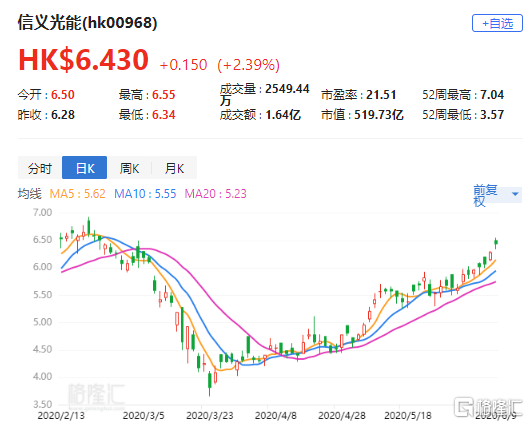Click the 昨收 previous close 6.28
529x424 pixels.
click(63, 115)
